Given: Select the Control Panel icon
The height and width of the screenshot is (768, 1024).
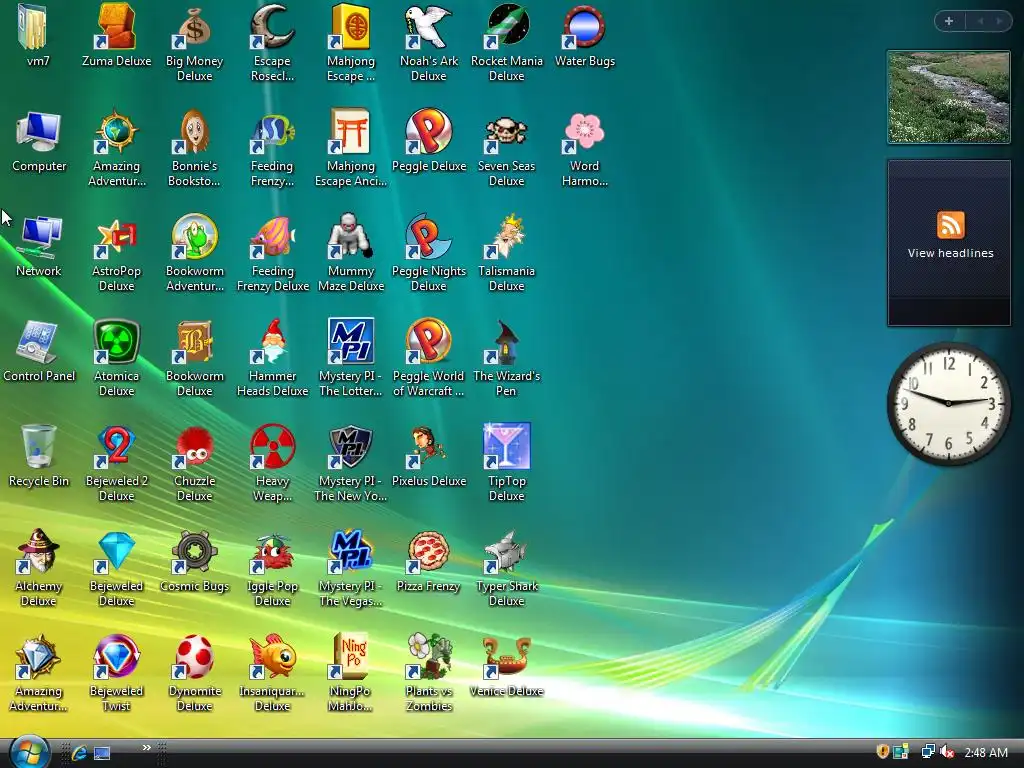Looking at the screenshot, I should 39,342.
